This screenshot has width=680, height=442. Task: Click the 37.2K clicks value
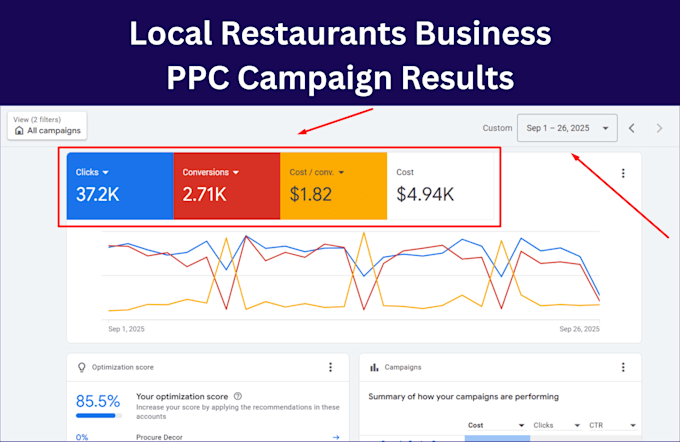pos(98,194)
